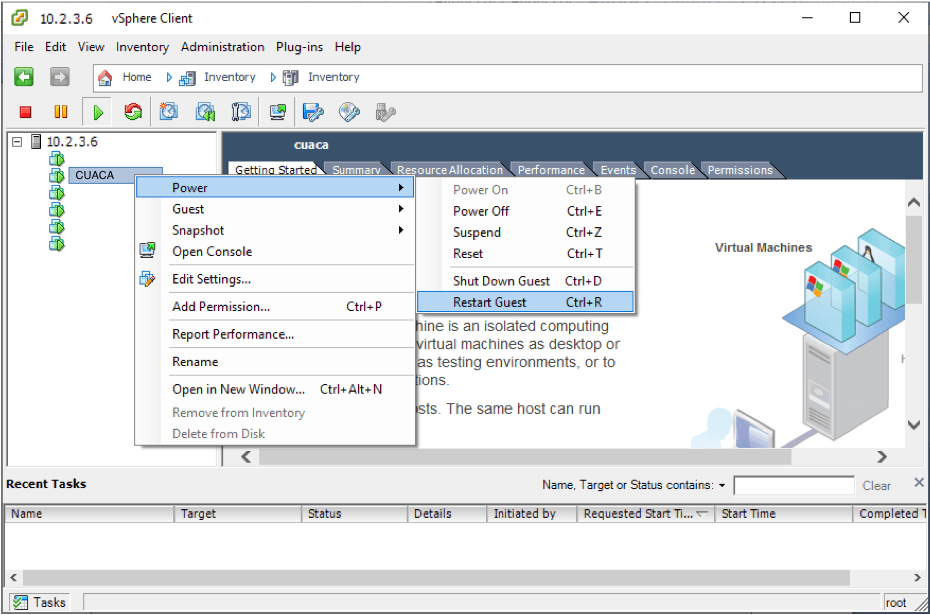Click content pane scroll-down arrow
The width and height of the screenshot is (930, 615).
(914, 425)
